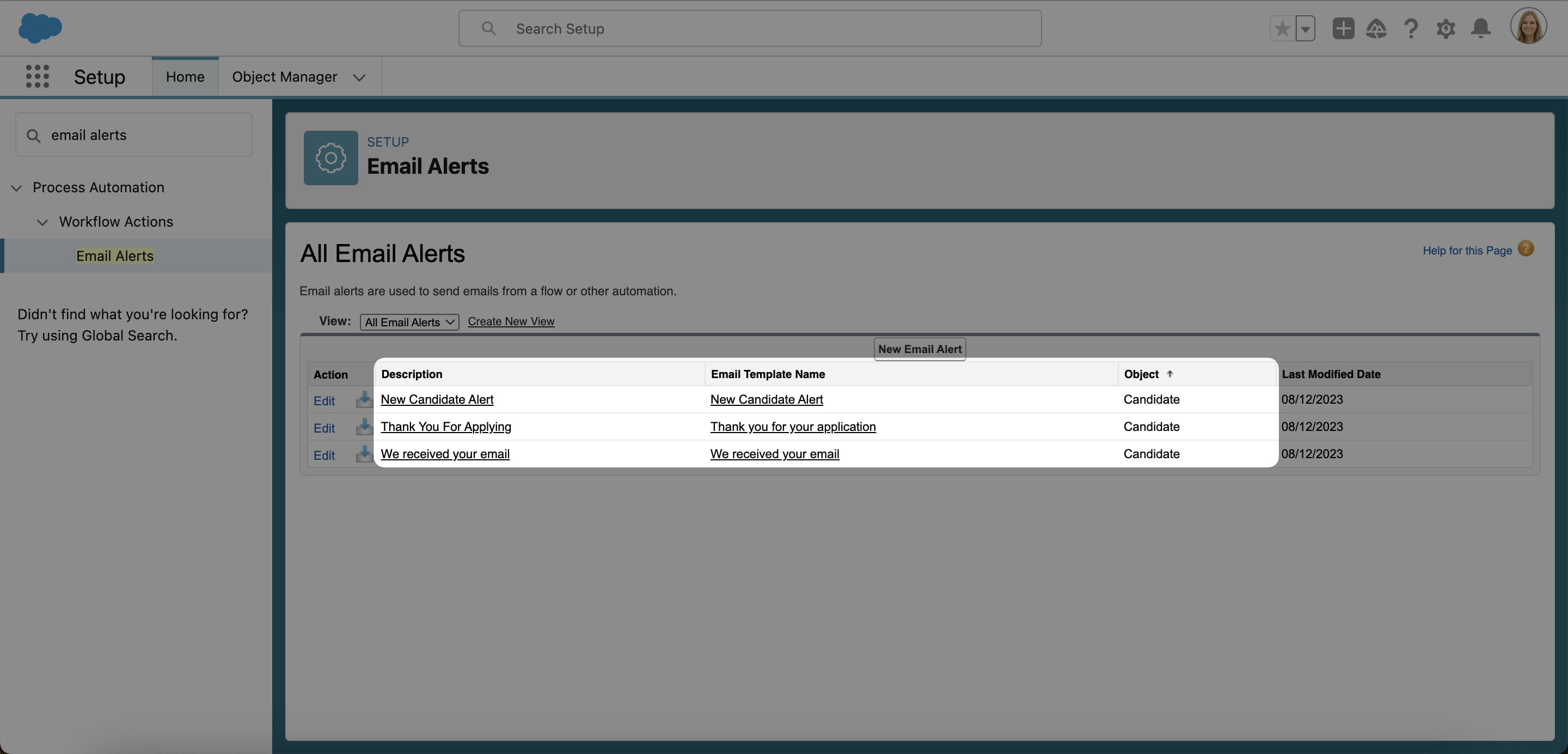The image size is (1568, 754).
Task: Click the search magnifier in Search Setup
Action: (x=488, y=28)
